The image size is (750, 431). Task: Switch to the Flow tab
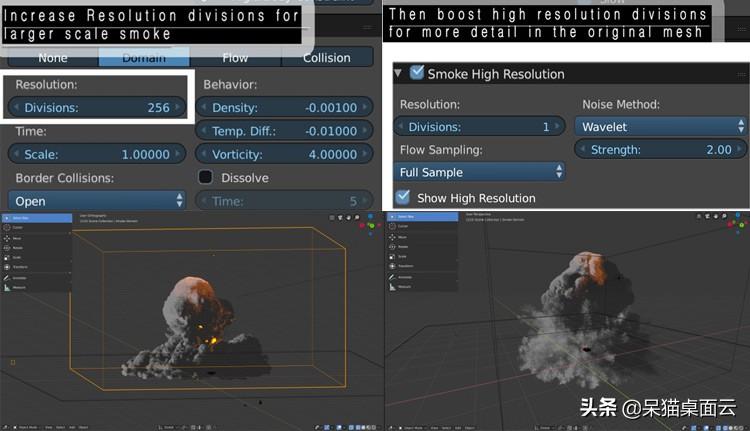[235, 58]
